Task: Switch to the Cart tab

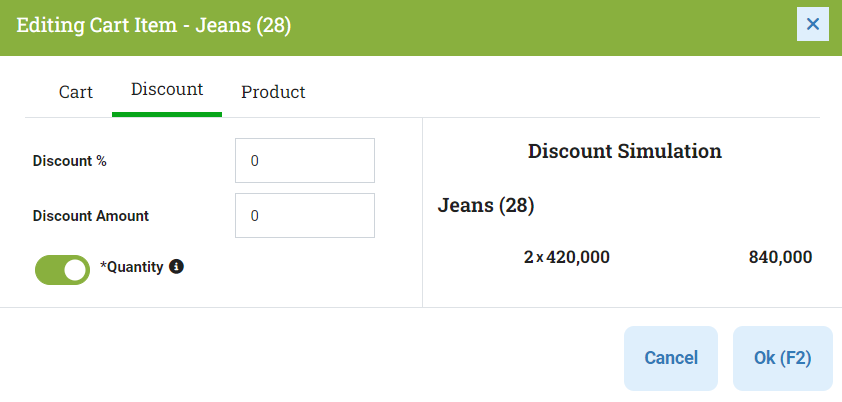Action: (x=76, y=92)
